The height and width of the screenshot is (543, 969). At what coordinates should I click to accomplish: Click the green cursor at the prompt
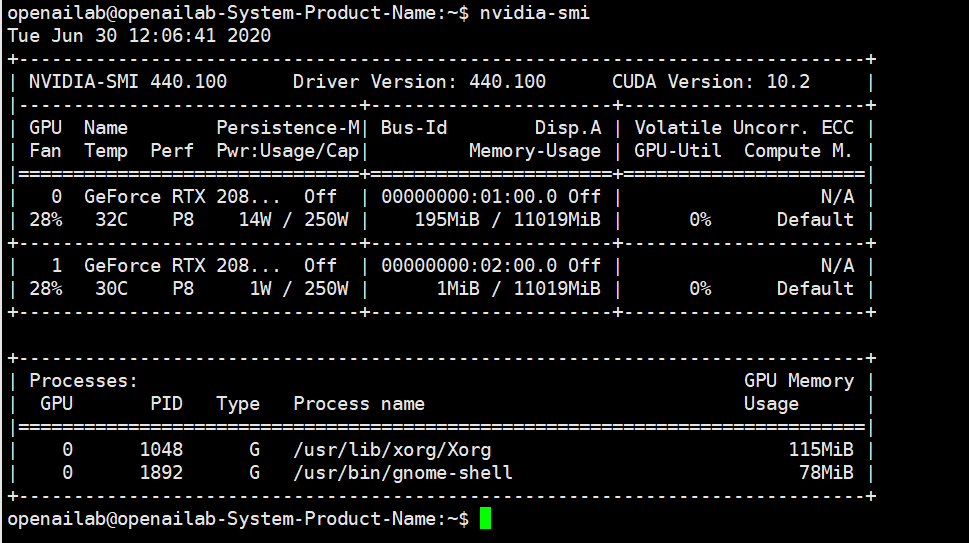tap(486, 518)
